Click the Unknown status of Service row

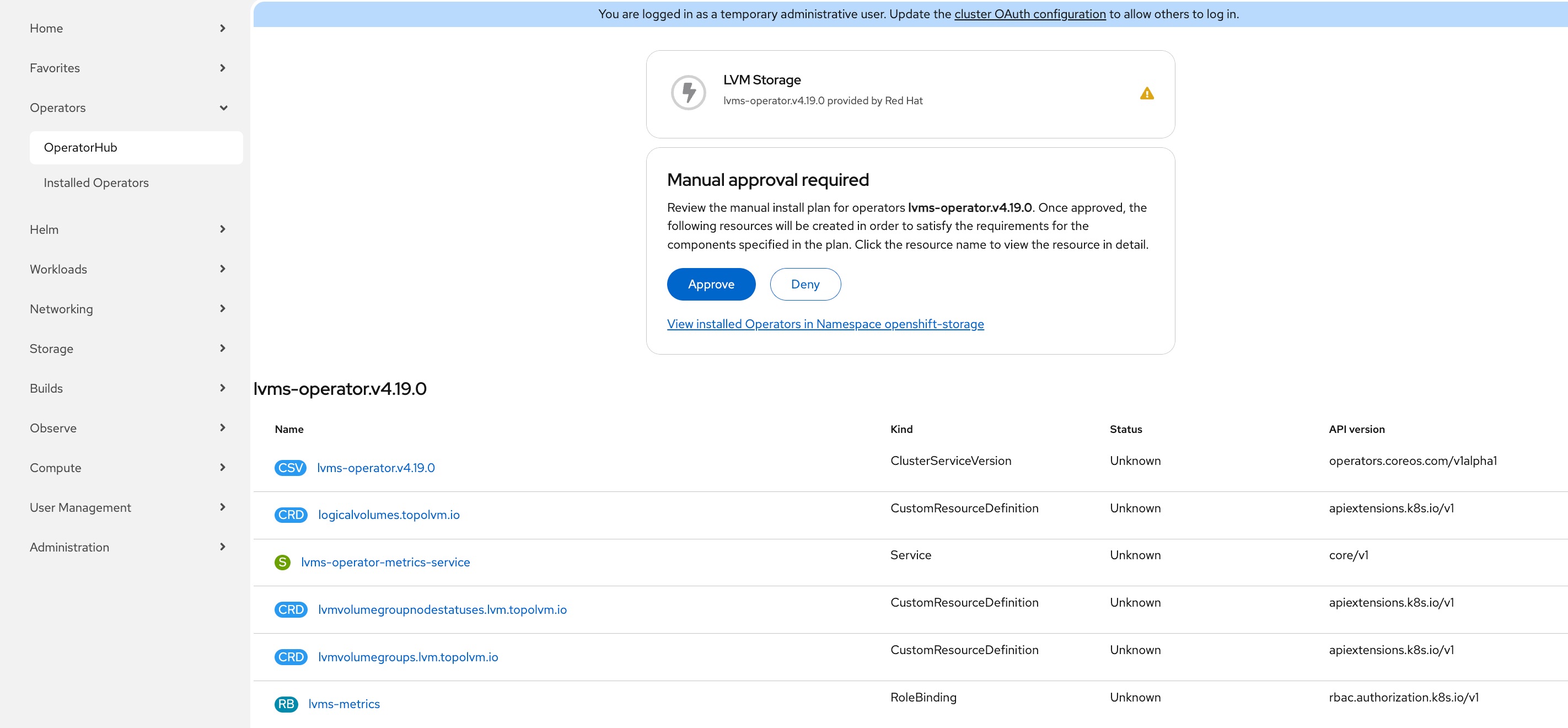pos(1135,555)
